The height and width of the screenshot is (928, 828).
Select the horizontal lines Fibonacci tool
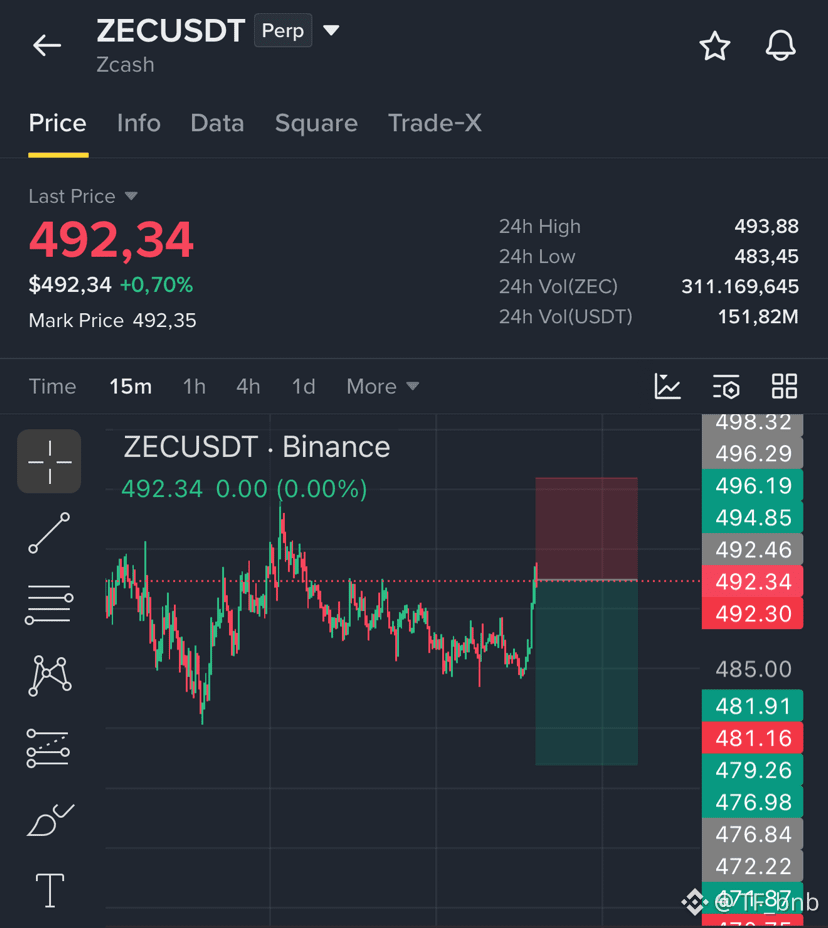(49, 604)
